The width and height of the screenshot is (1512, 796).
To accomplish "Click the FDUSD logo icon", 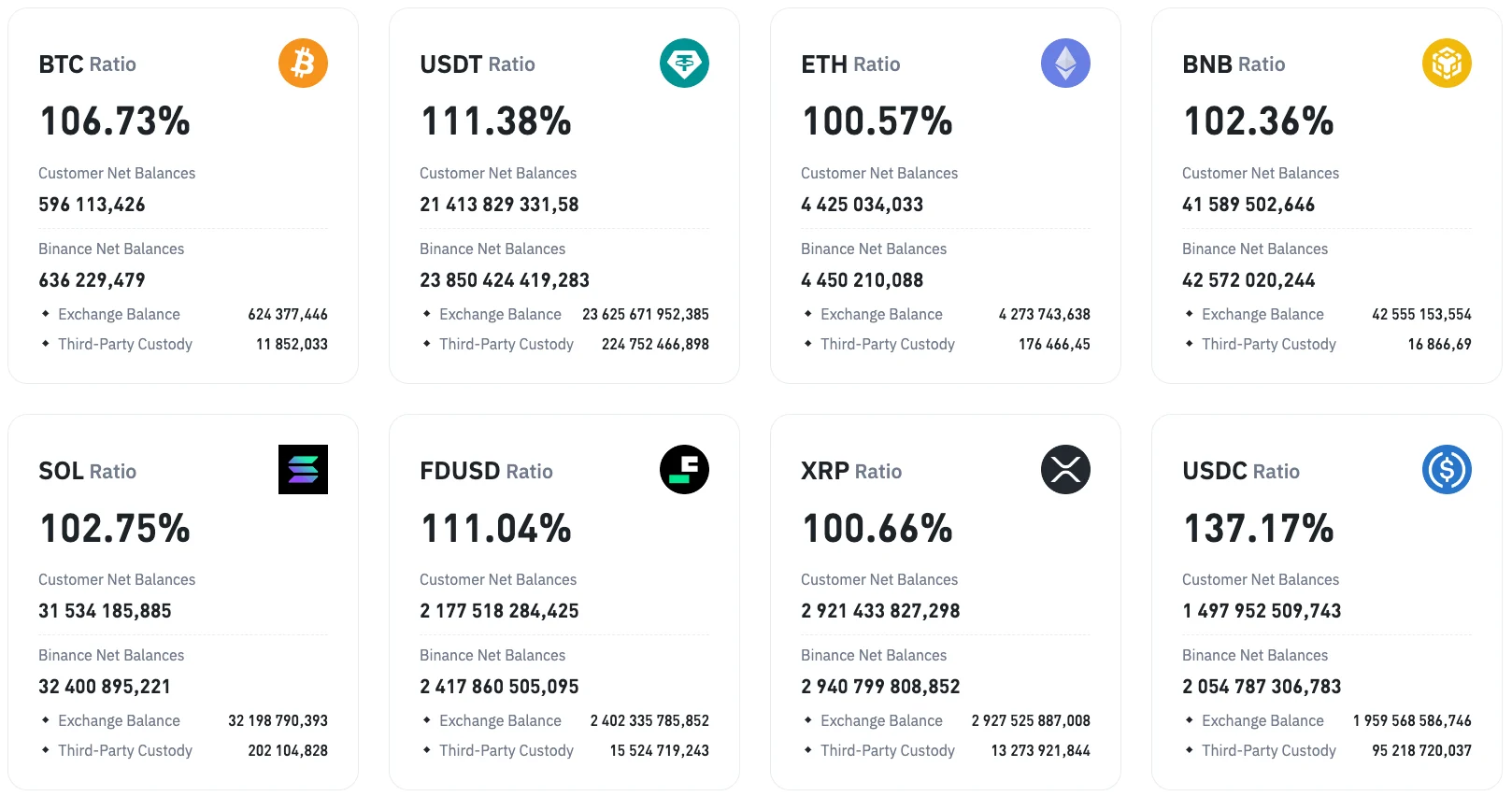I will pos(684,470).
